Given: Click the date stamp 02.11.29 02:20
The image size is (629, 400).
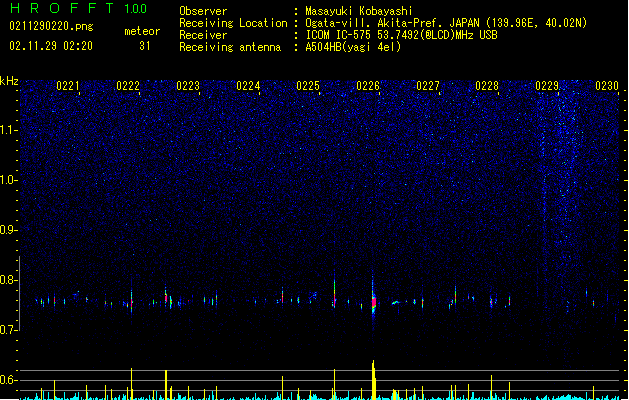Looking at the screenshot, I should pyautogui.click(x=51, y=46).
